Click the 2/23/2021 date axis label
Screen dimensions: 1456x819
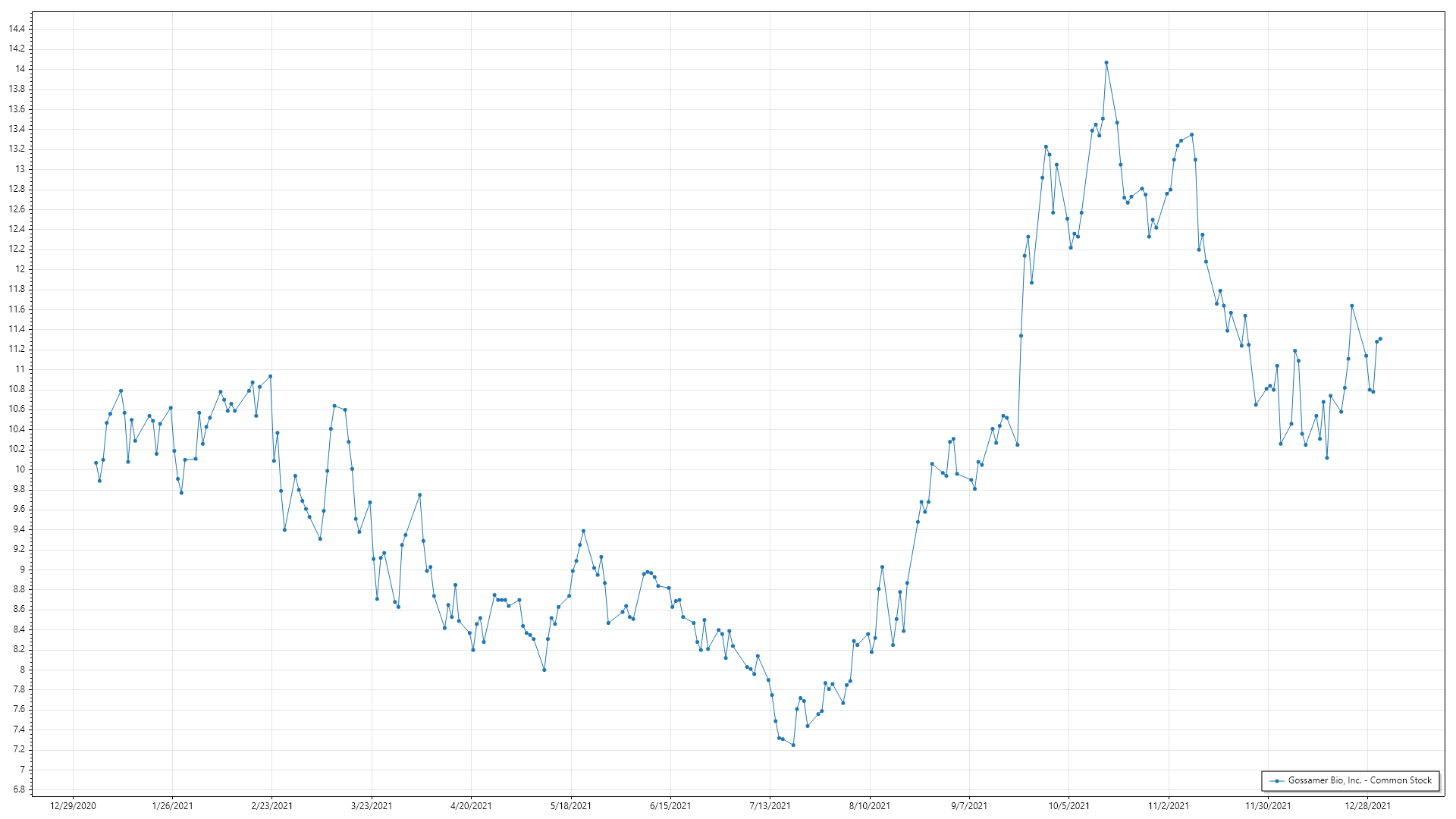272,806
